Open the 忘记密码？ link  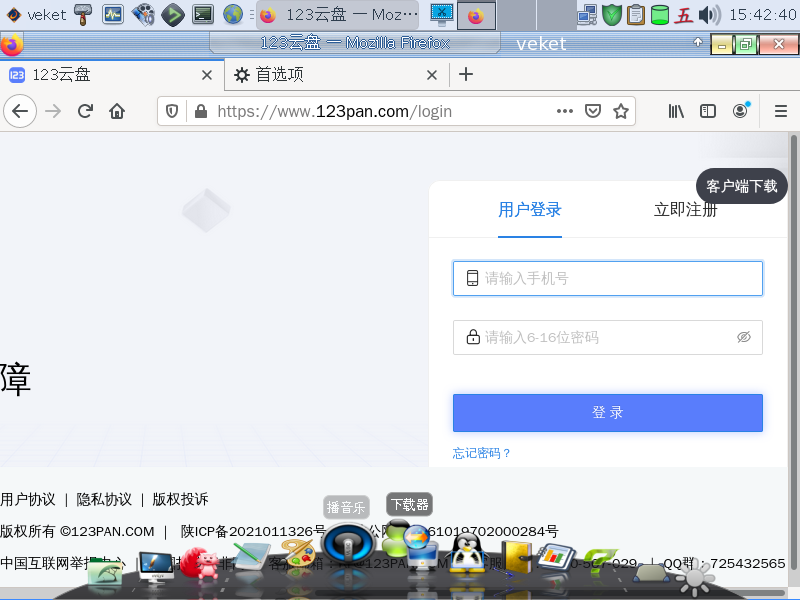(481, 453)
